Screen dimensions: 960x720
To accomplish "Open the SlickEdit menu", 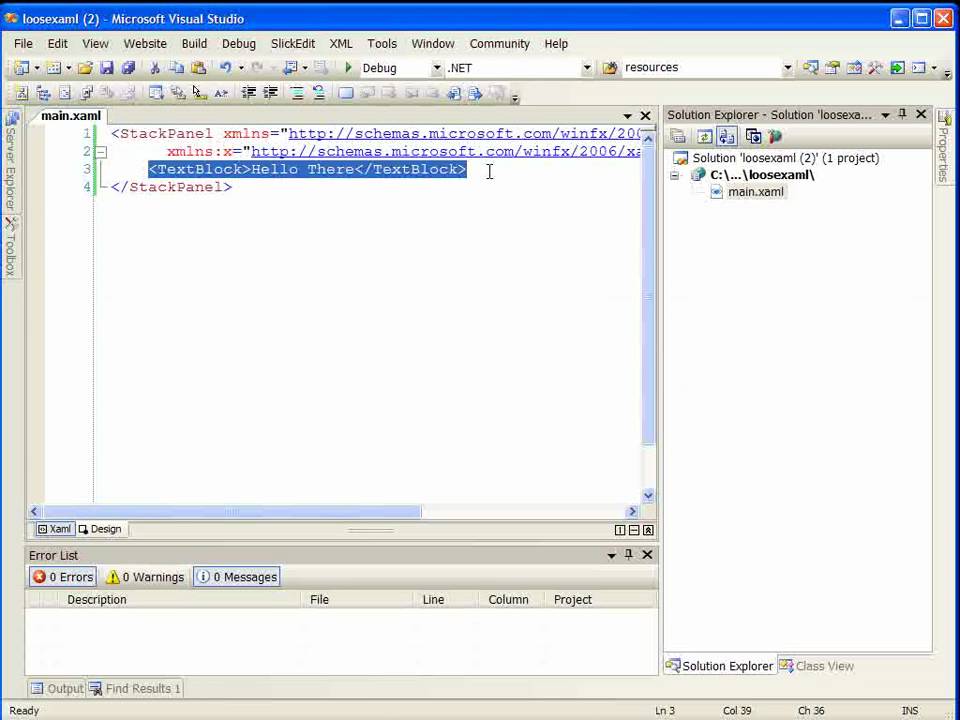I will click(293, 43).
